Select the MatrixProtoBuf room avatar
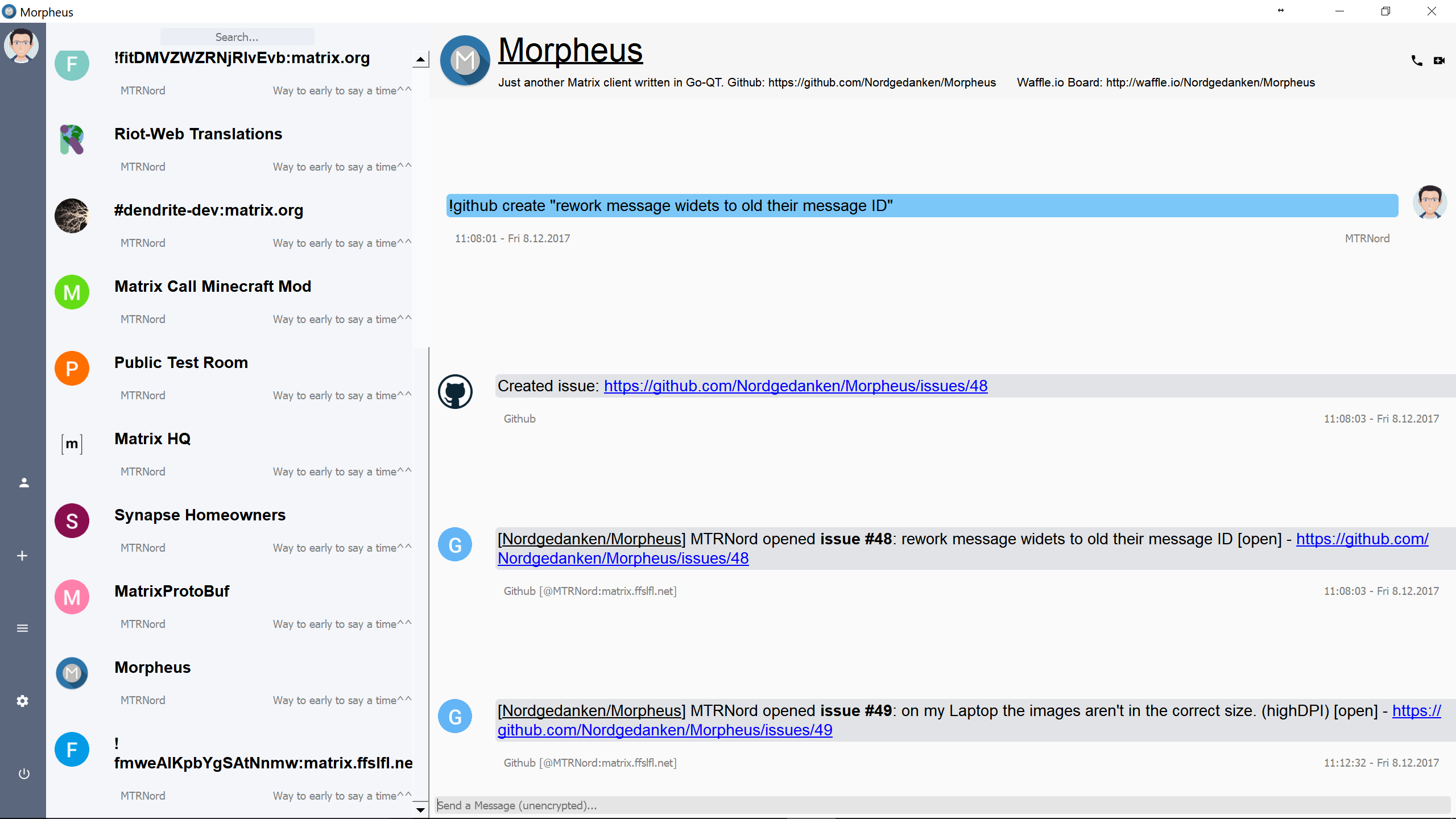Viewport: 1456px width, 819px height. [x=72, y=597]
